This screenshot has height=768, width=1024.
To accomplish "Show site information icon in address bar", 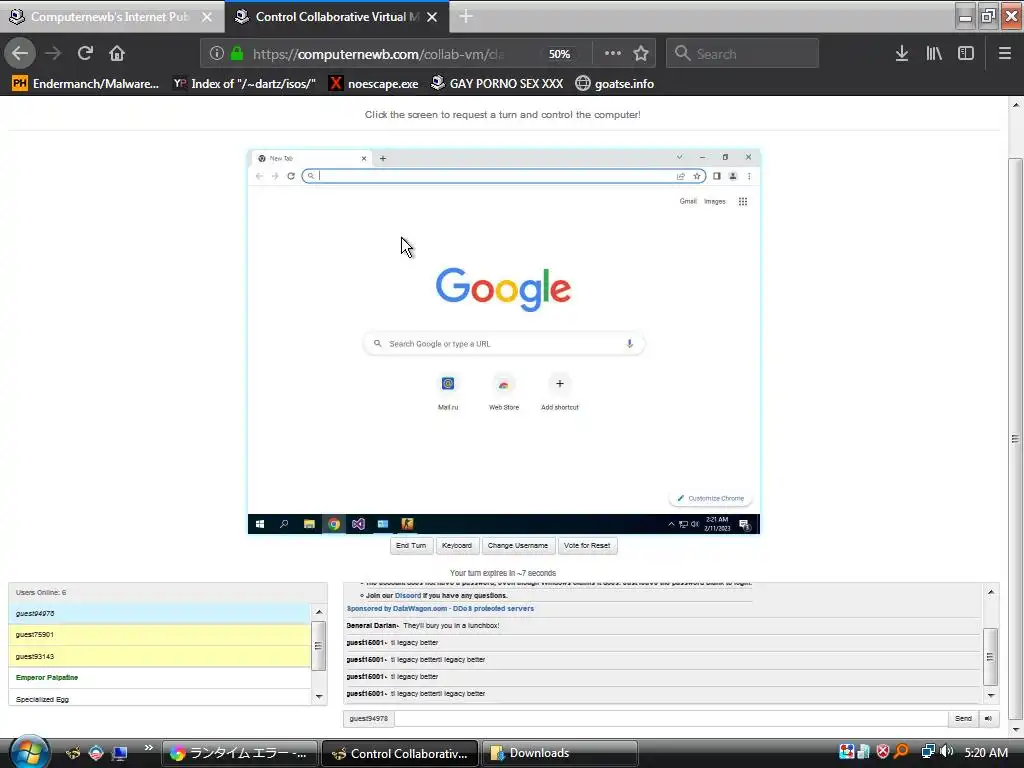I will pyautogui.click(x=217, y=54).
